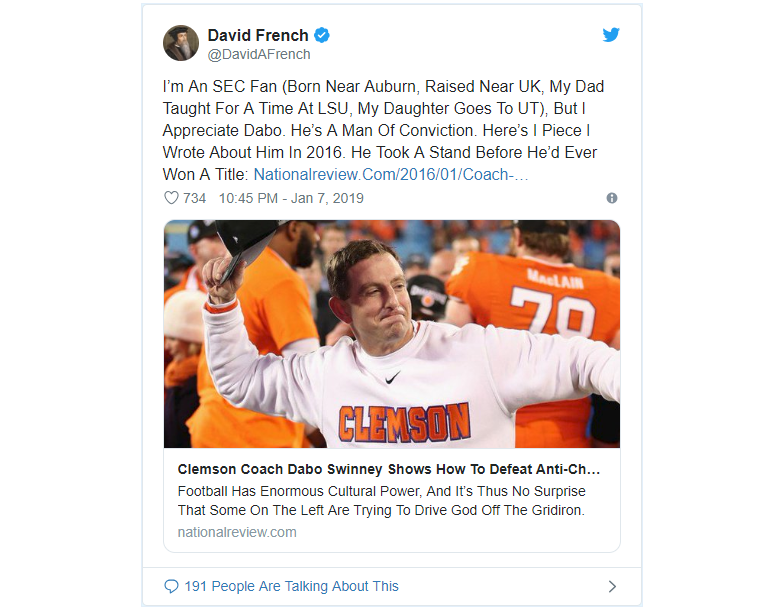782x615 pixels.
Task: Click David French's profile avatar
Action: coord(181,44)
